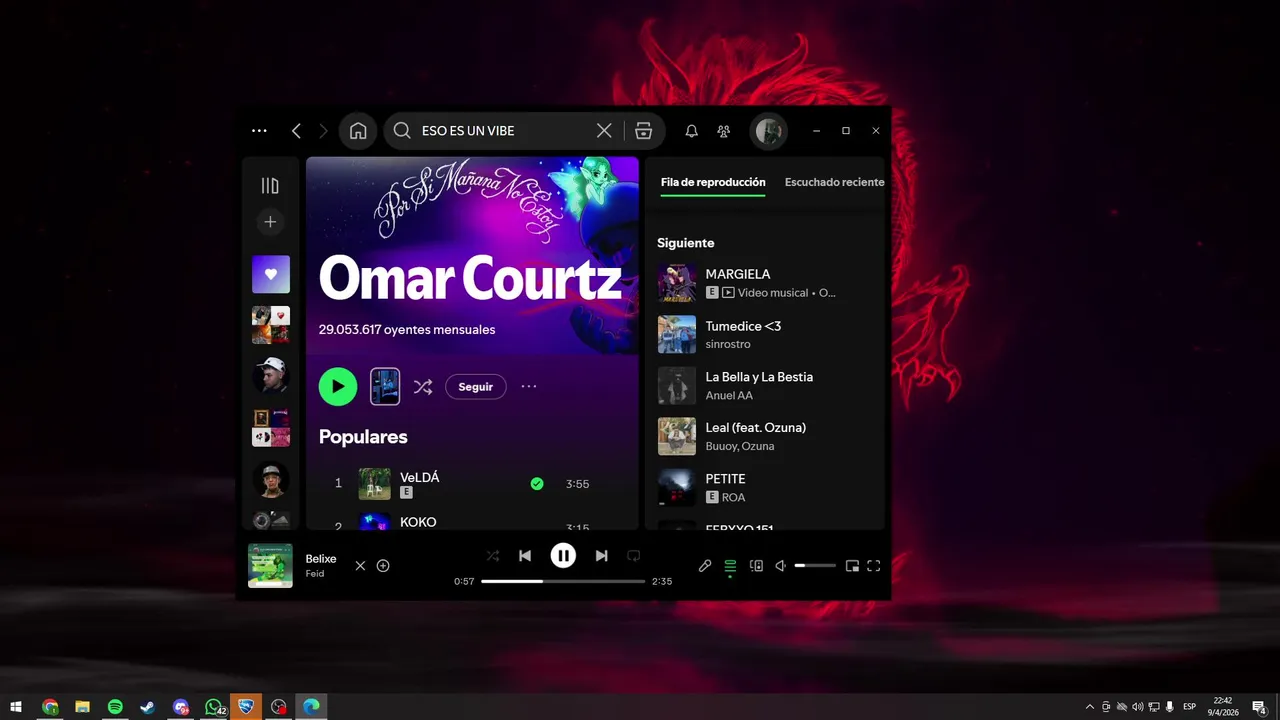Open the three-dot app menu in title bar

click(x=259, y=131)
